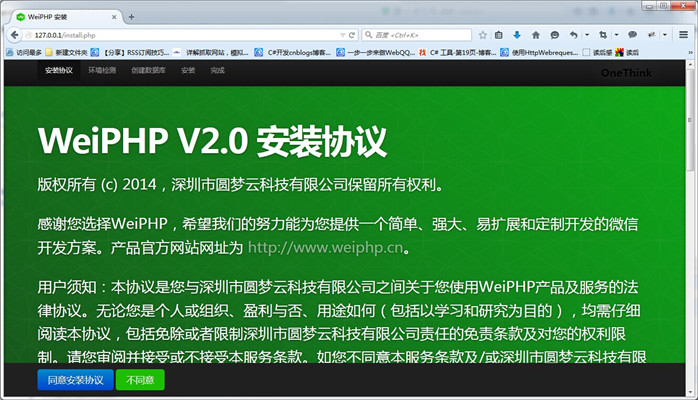The width and height of the screenshot is (698, 400).
Task: Click the green 不同意 button
Action: 140,380
